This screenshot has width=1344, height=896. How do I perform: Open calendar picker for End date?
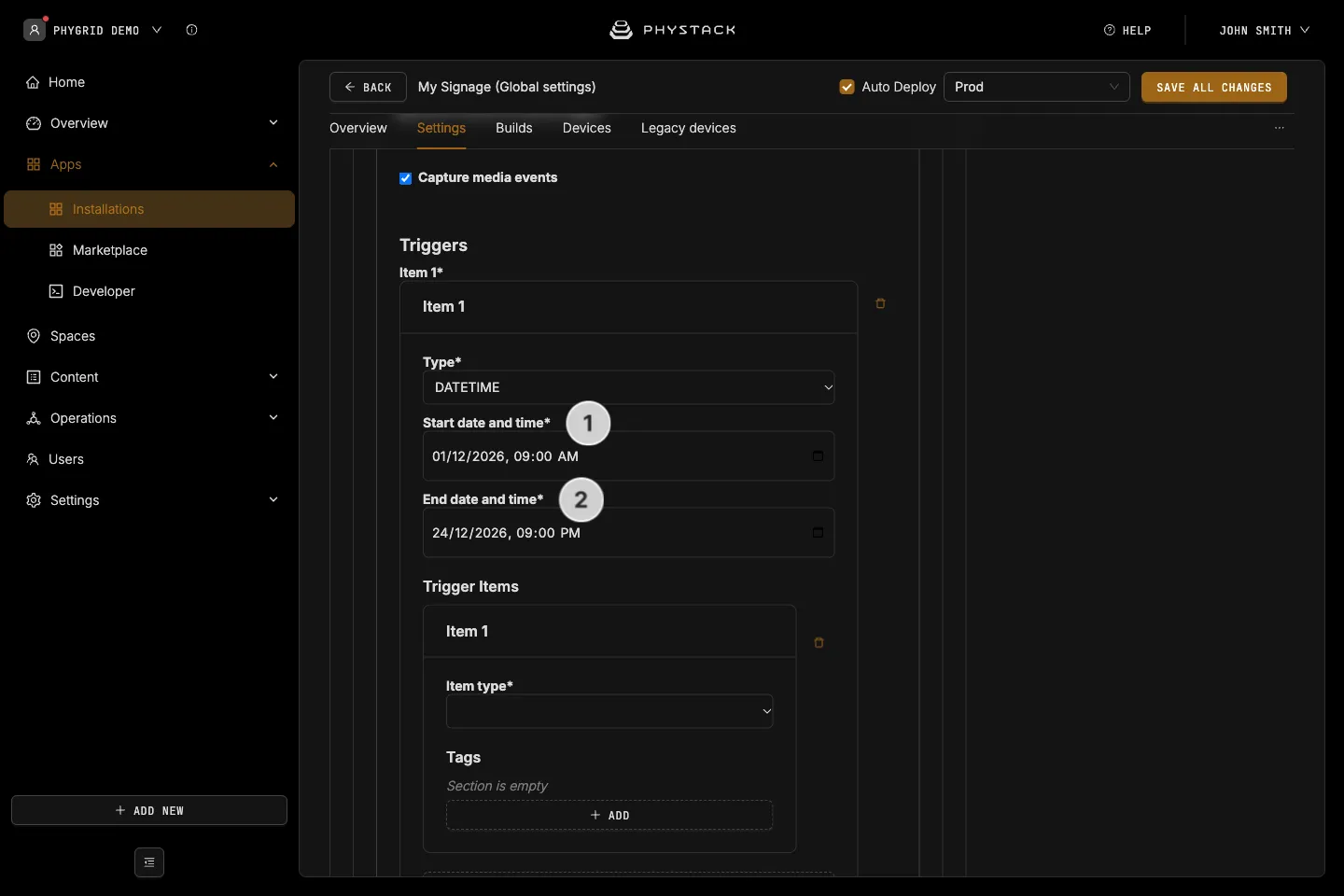(x=818, y=533)
